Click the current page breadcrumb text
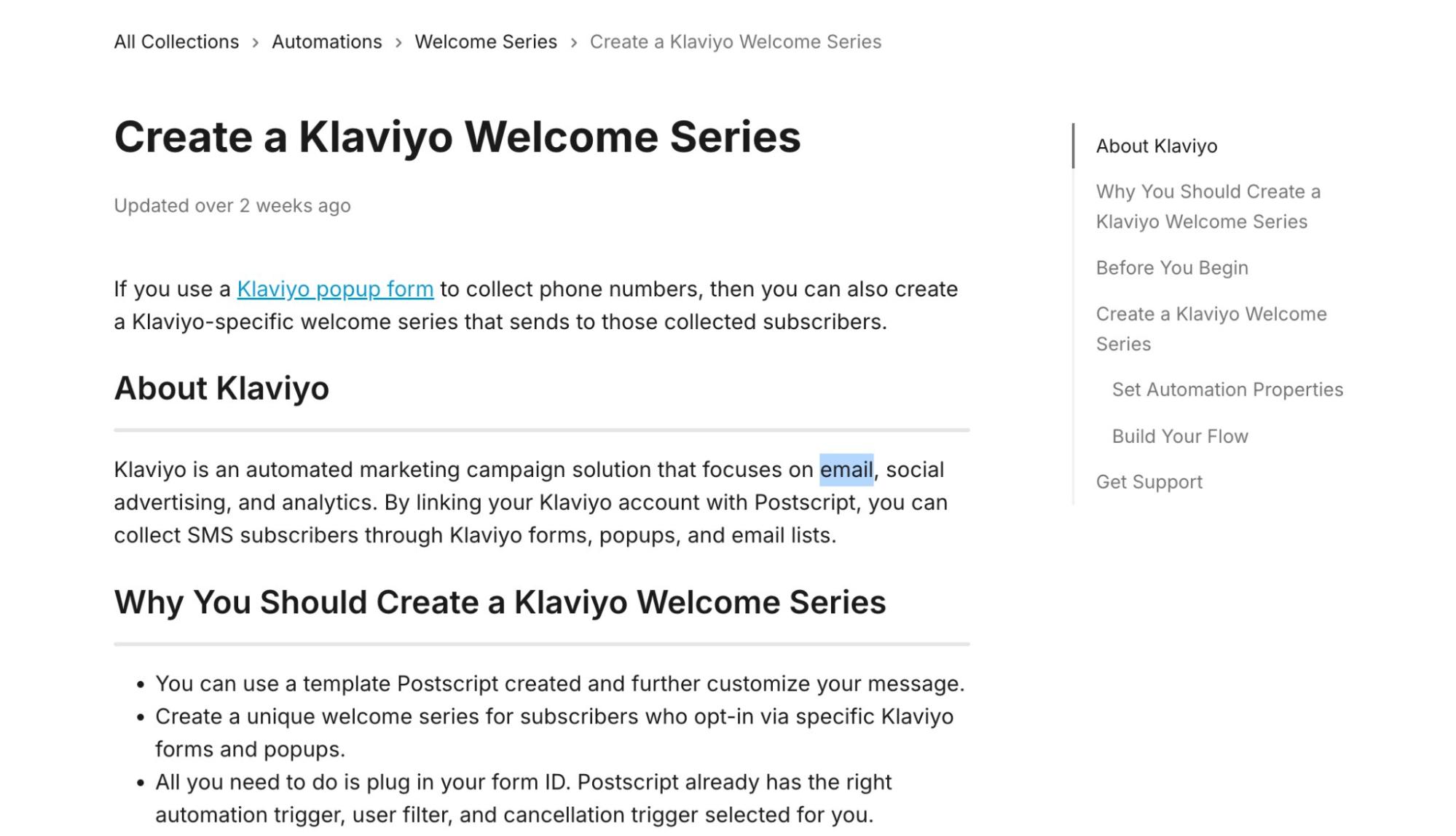 tap(736, 42)
